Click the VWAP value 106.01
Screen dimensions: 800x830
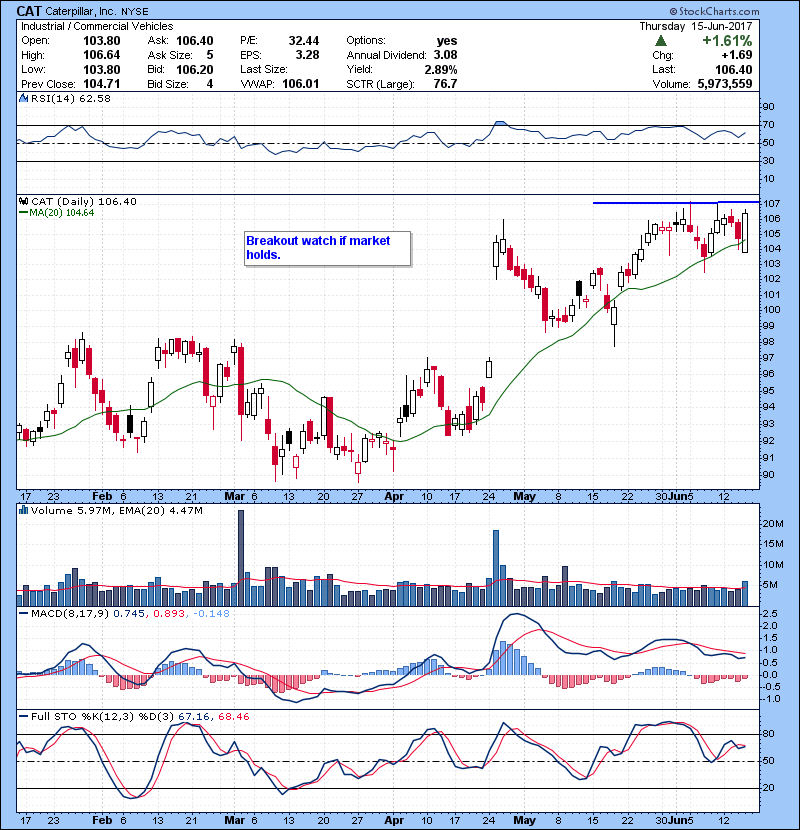[301, 84]
